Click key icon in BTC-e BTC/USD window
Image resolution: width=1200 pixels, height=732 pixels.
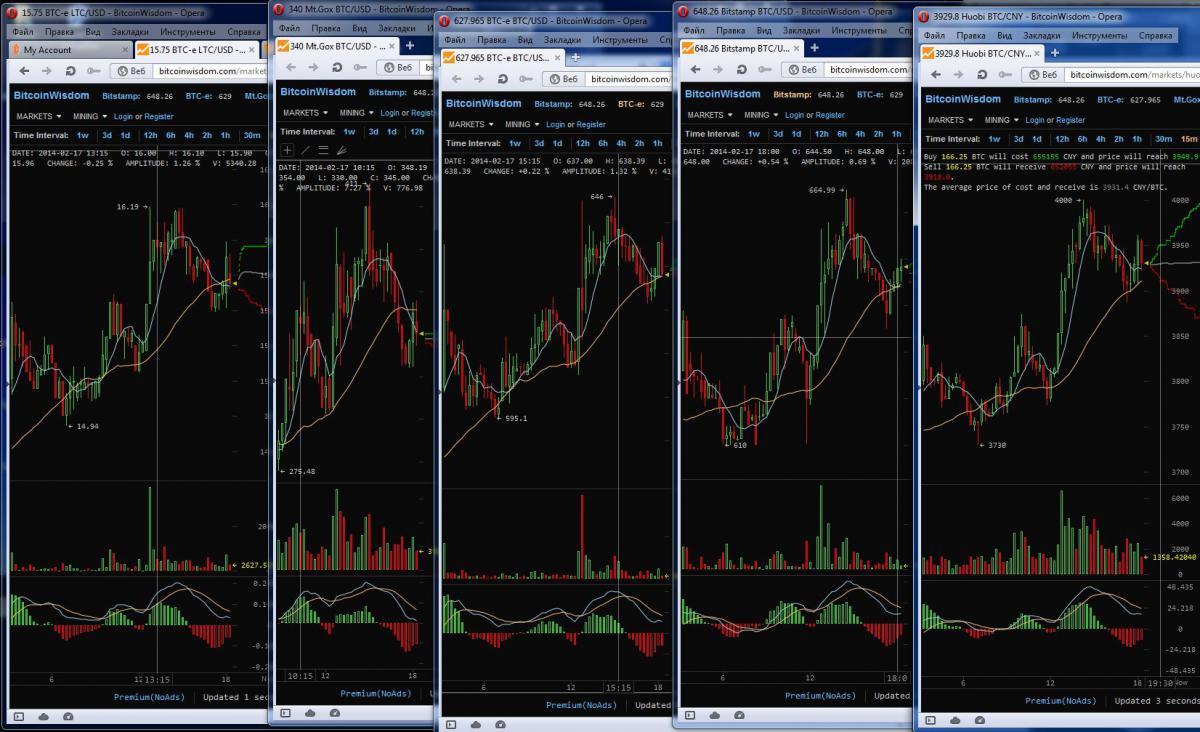pyautogui.click(x=524, y=79)
